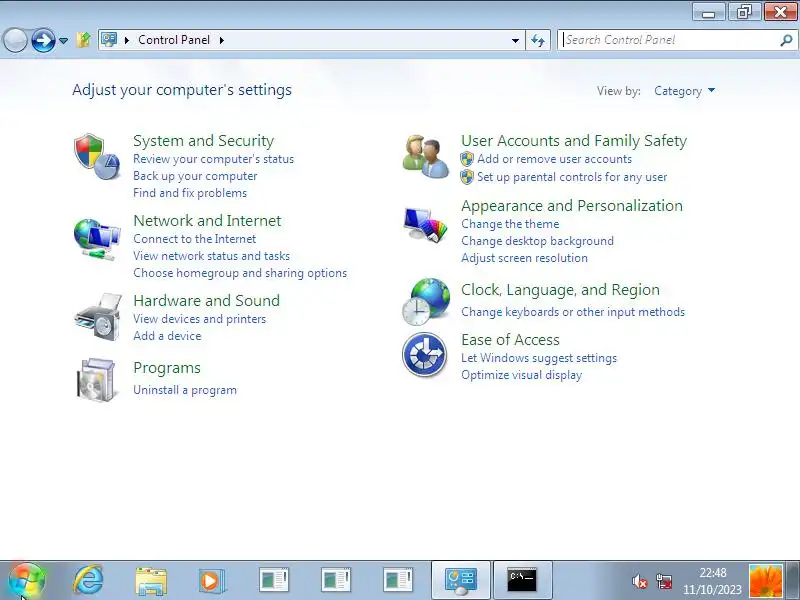This screenshot has width=800, height=600.
Task: Expand the address bar history dropdown
Action: pyautogui.click(x=515, y=40)
